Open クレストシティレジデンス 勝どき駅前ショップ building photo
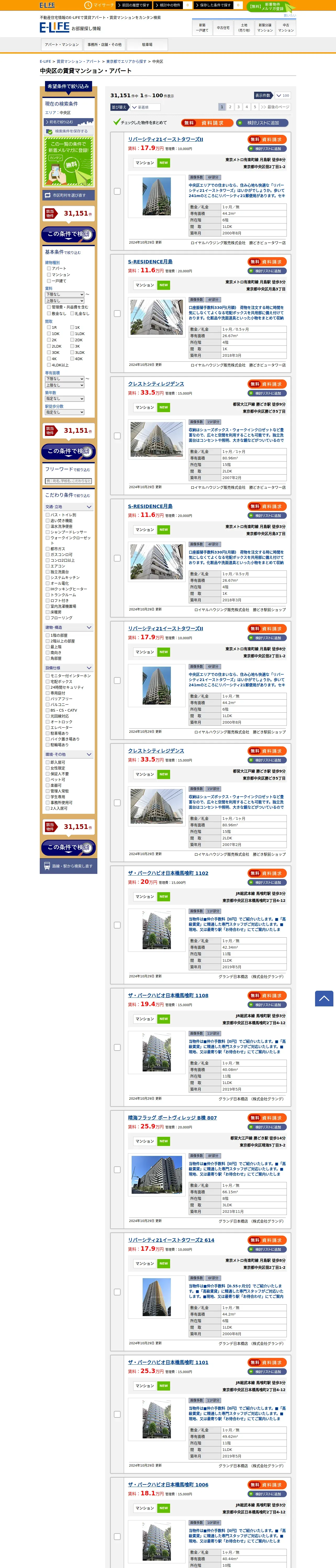Viewport: 336px width, 1568px height. point(157,806)
